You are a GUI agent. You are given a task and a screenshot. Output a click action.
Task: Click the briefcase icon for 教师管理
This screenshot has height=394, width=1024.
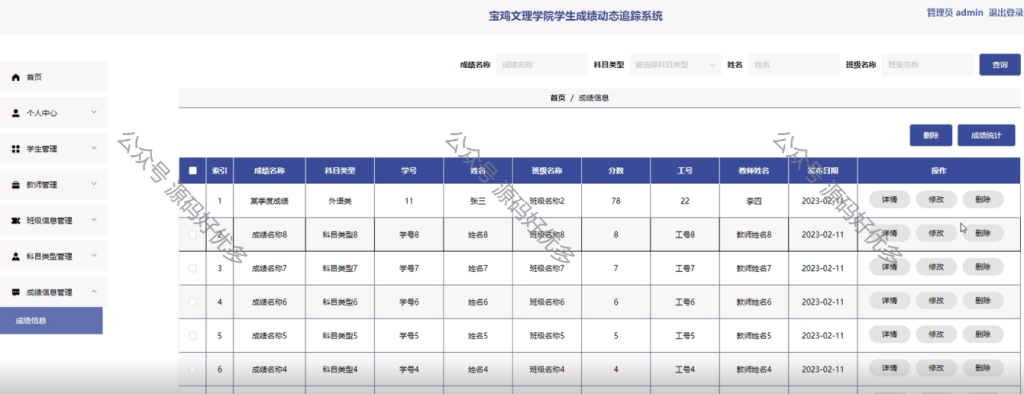pos(16,185)
